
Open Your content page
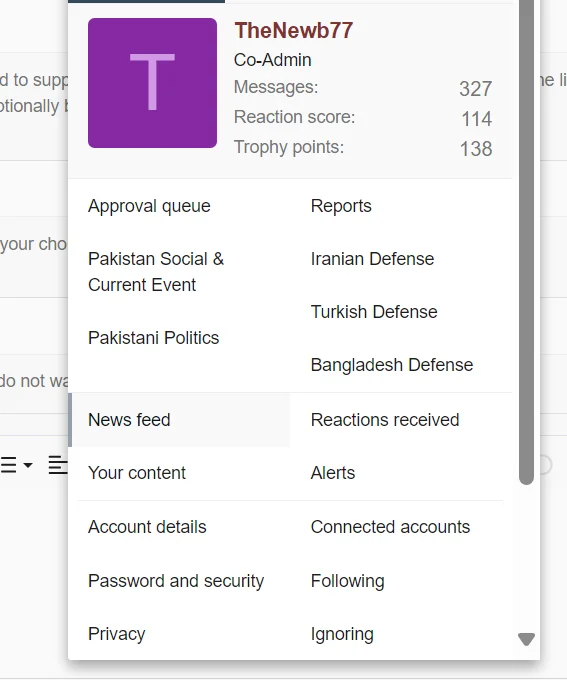point(137,473)
